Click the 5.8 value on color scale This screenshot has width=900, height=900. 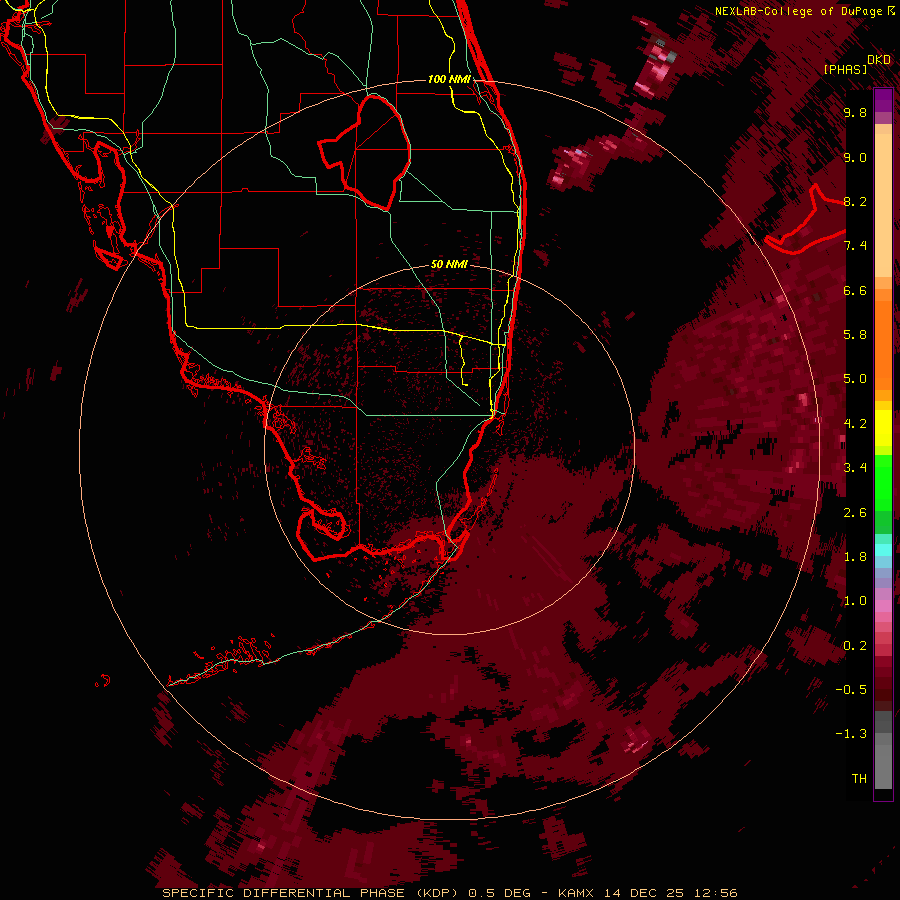pos(855,335)
